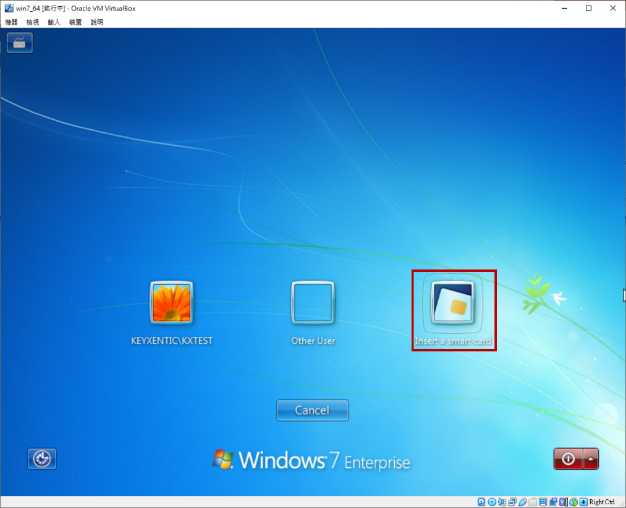Open the 輸入 (Input) menu
Screen dimensions: 626x508
54,22
